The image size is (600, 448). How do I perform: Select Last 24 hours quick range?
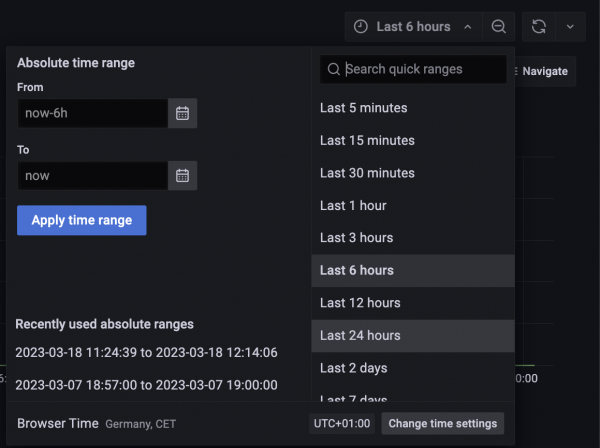point(360,336)
